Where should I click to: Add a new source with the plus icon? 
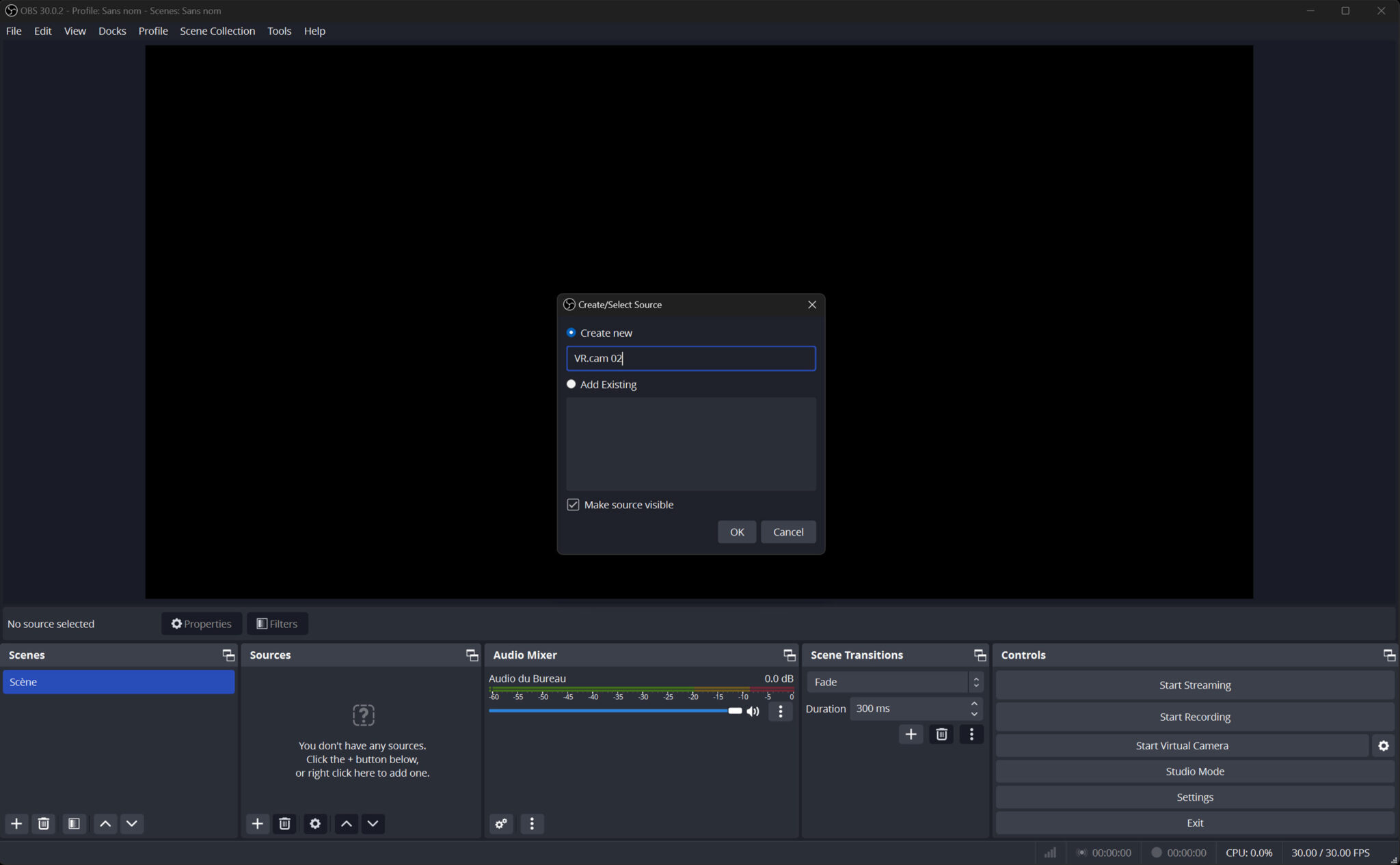(x=257, y=823)
